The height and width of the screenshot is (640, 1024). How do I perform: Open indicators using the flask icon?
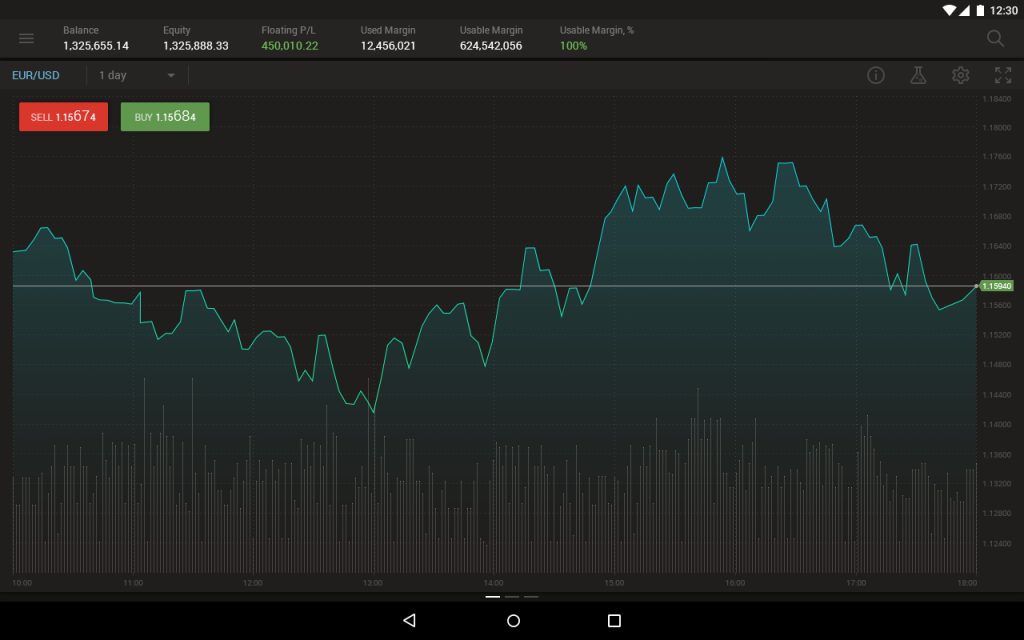pyautogui.click(x=918, y=75)
